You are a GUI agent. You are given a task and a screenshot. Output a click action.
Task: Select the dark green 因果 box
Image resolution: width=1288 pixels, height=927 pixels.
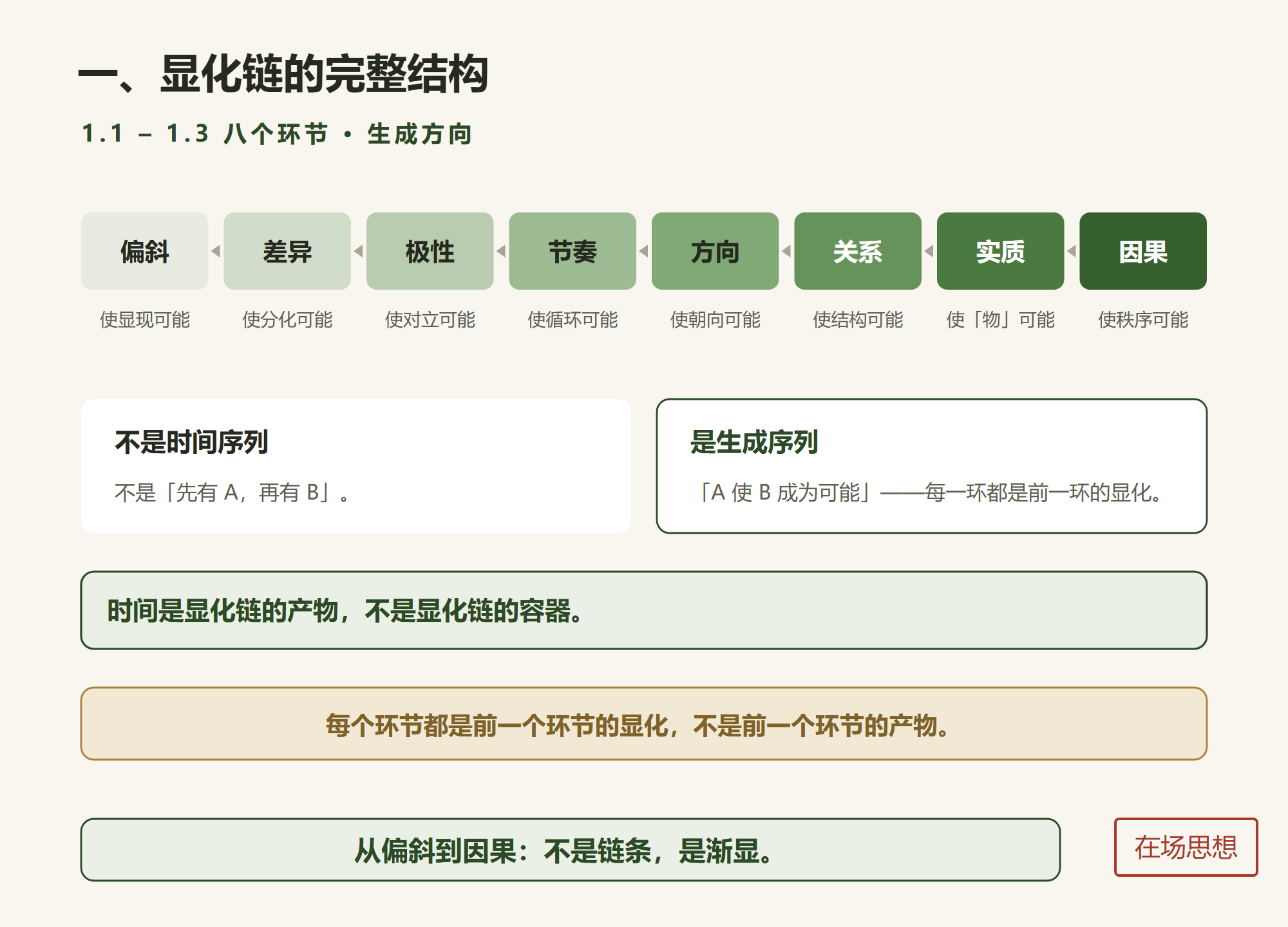(1143, 251)
